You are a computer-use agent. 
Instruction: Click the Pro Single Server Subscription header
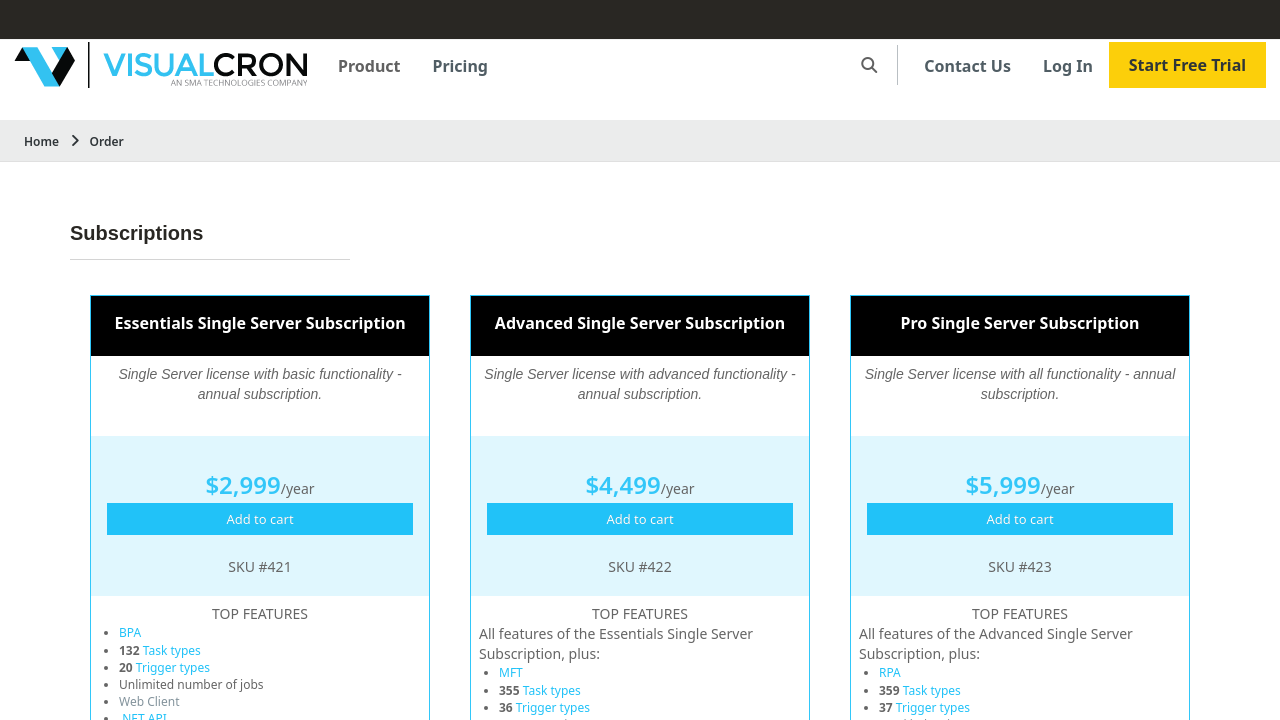pyautogui.click(x=1020, y=324)
